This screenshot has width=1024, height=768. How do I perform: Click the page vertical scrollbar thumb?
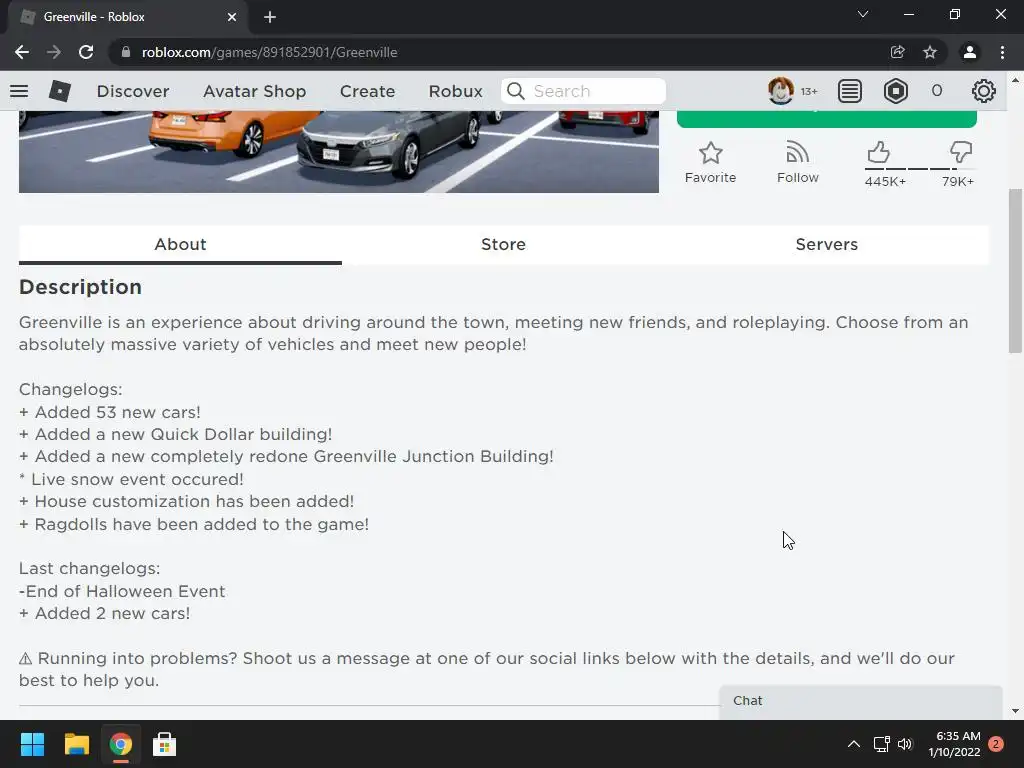tap(1015, 271)
